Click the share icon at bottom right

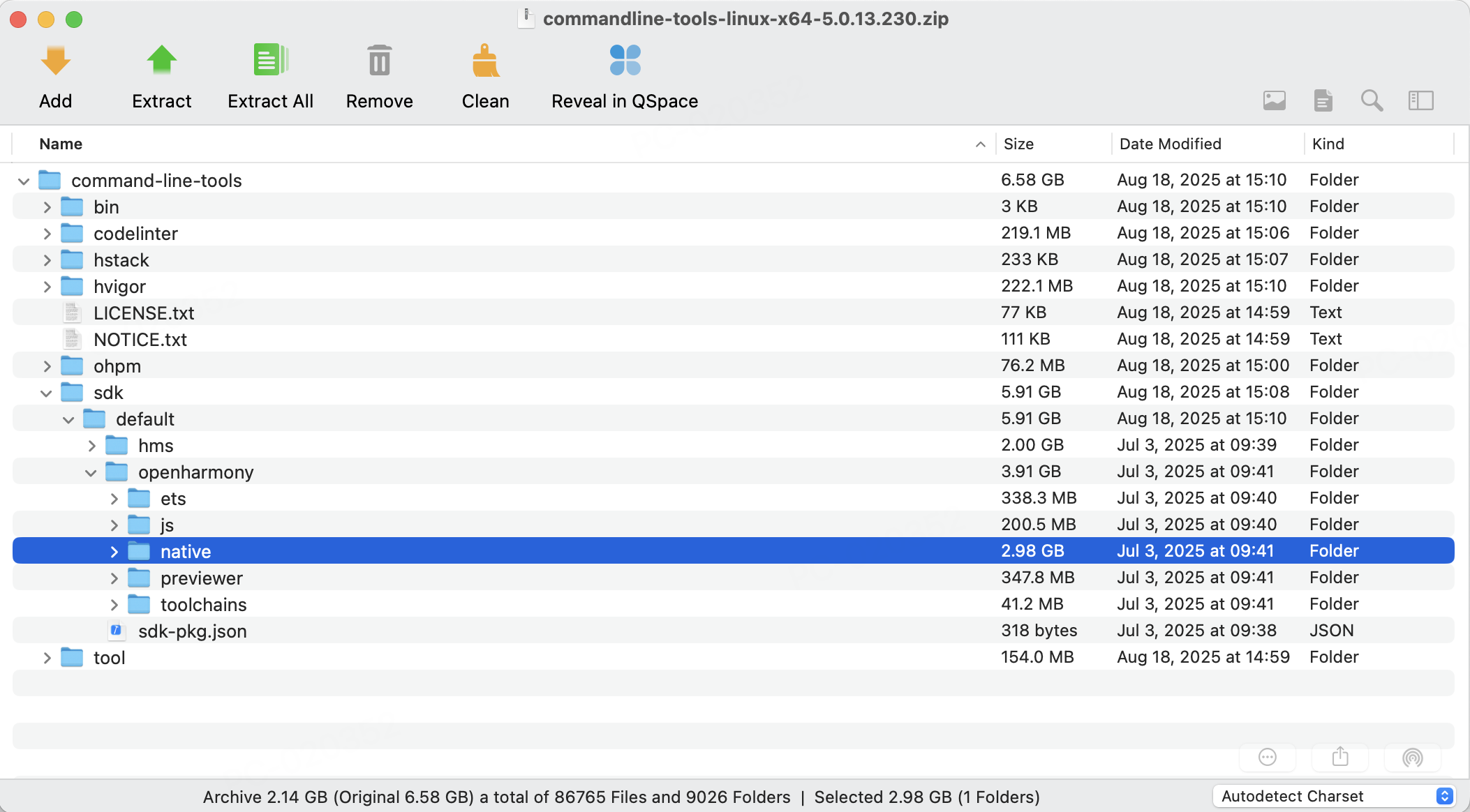pyautogui.click(x=1339, y=757)
